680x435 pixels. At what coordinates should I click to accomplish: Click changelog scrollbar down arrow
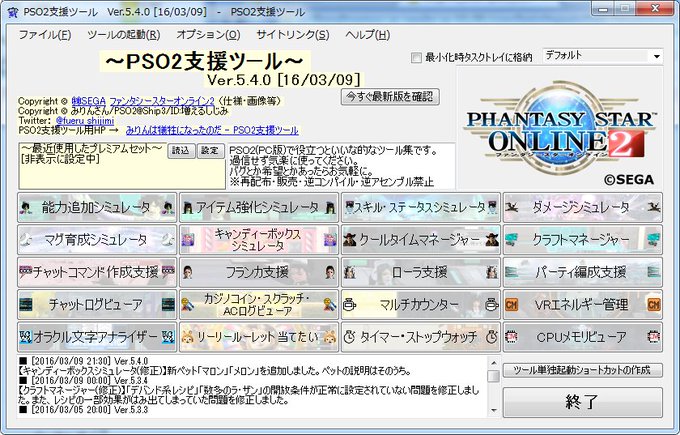click(493, 410)
